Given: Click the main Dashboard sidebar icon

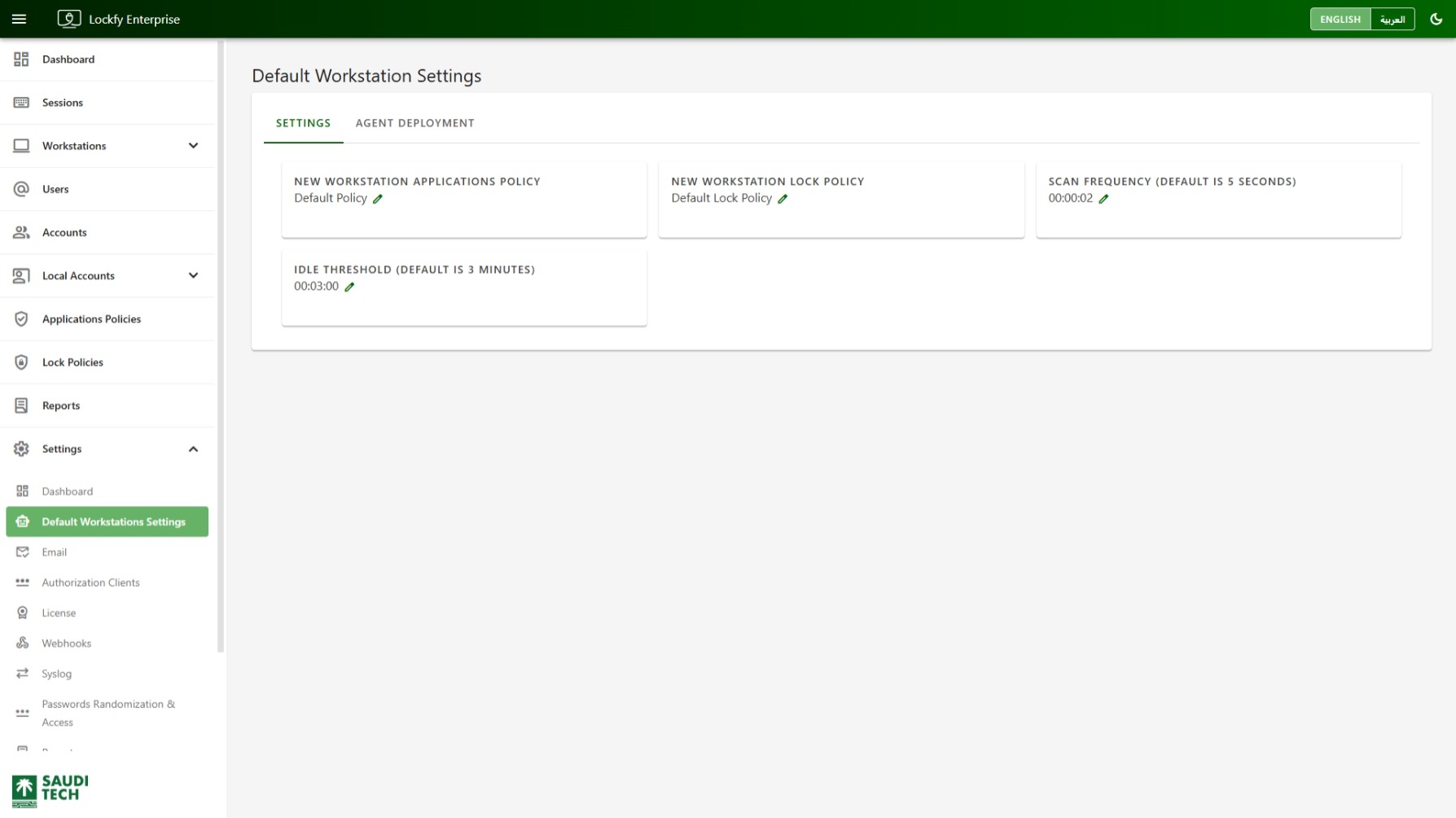Looking at the screenshot, I should pyautogui.click(x=21, y=59).
